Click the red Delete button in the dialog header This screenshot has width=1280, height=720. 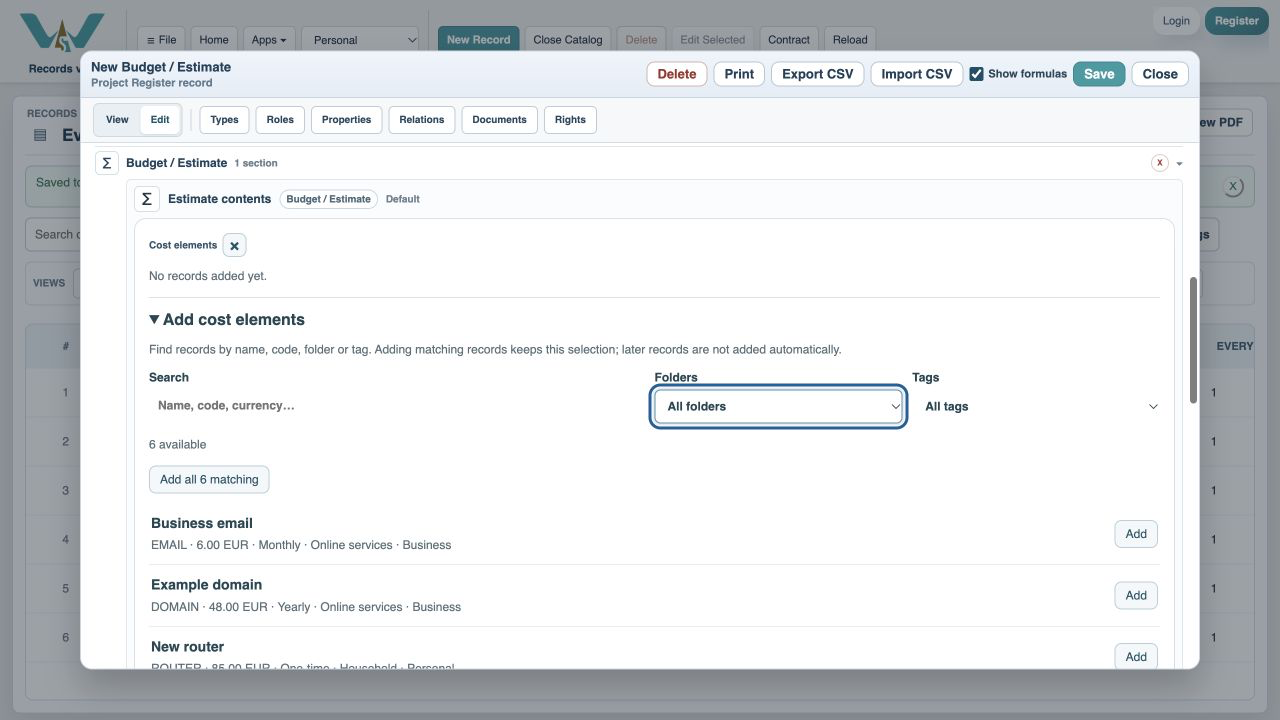click(677, 74)
